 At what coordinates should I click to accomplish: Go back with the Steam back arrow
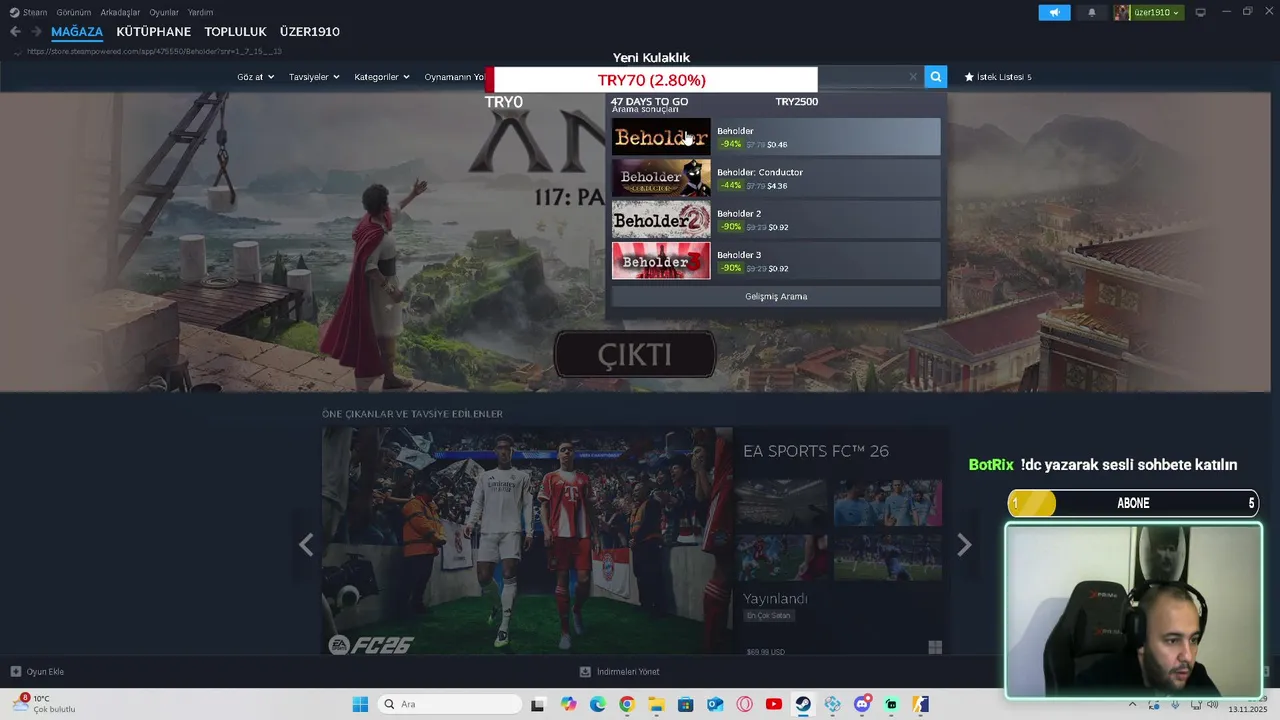pyautogui.click(x=15, y=32)
